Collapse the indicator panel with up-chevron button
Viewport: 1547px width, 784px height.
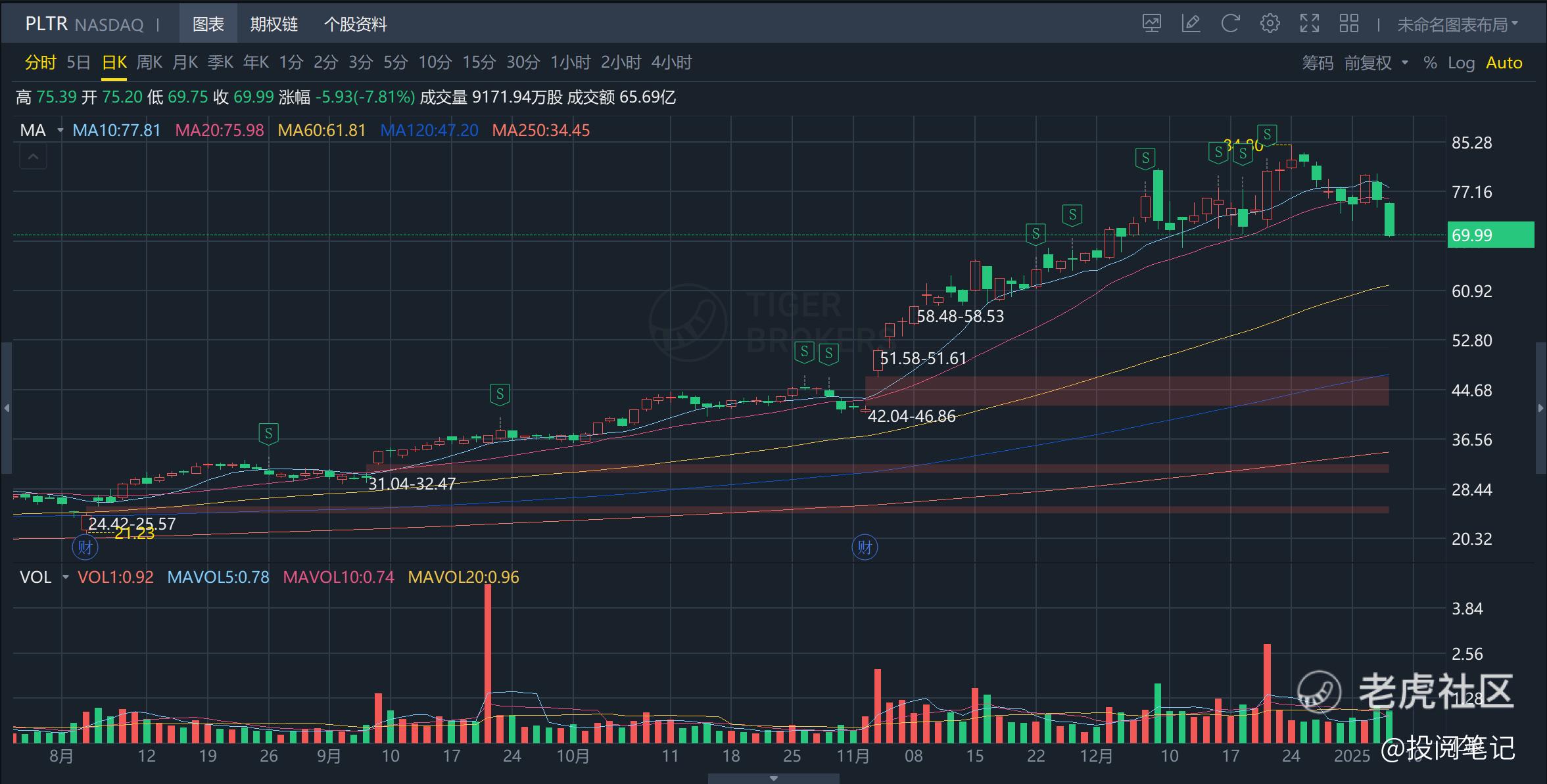point(33,157)
